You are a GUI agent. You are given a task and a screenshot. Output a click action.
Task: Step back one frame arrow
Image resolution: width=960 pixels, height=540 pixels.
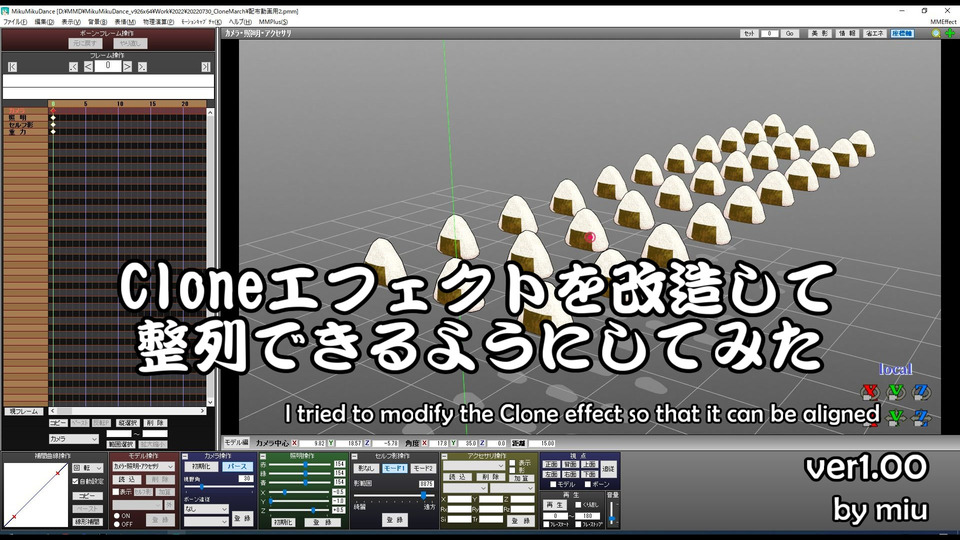click(x=88, y=67)
